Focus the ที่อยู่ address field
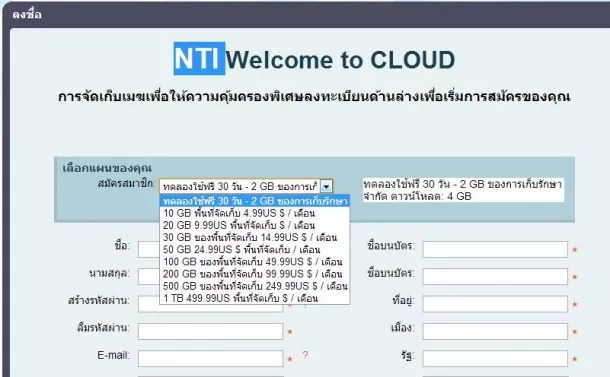Screen dimensions: 610x377 [x=495, y=304]
